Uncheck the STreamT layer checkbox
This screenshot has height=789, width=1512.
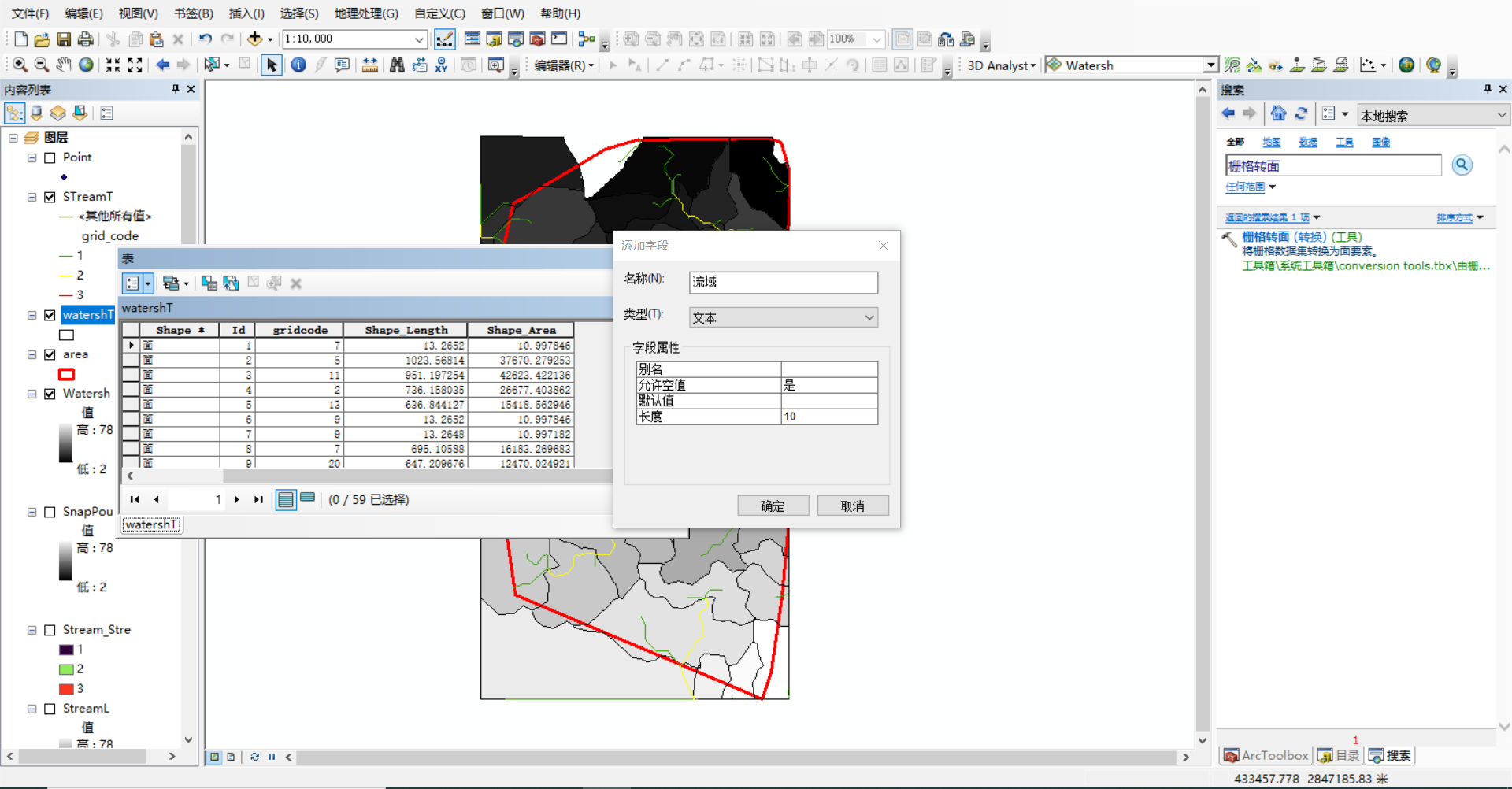point(50,197)
